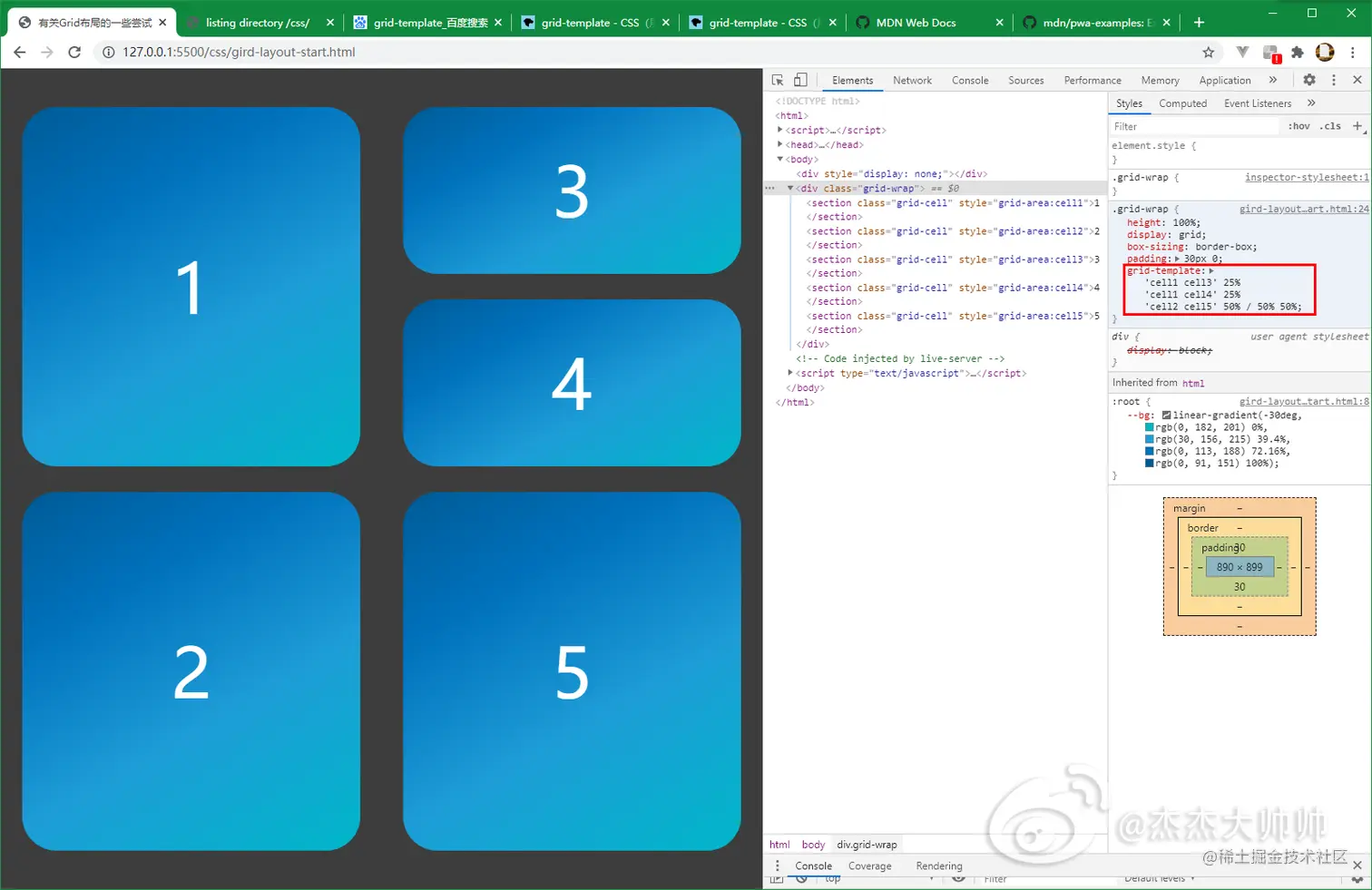This screenshot has width=1372, height=890.
Task: Toggle the device toolbar icon in DevTools
Action: pyautogui.click(x=800, y=80)
